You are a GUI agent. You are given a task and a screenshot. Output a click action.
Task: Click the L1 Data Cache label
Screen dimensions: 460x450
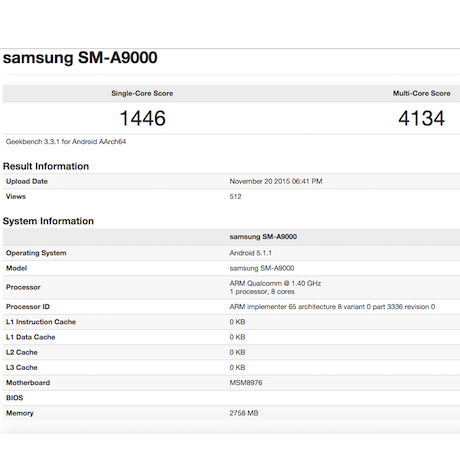[30, 337]
